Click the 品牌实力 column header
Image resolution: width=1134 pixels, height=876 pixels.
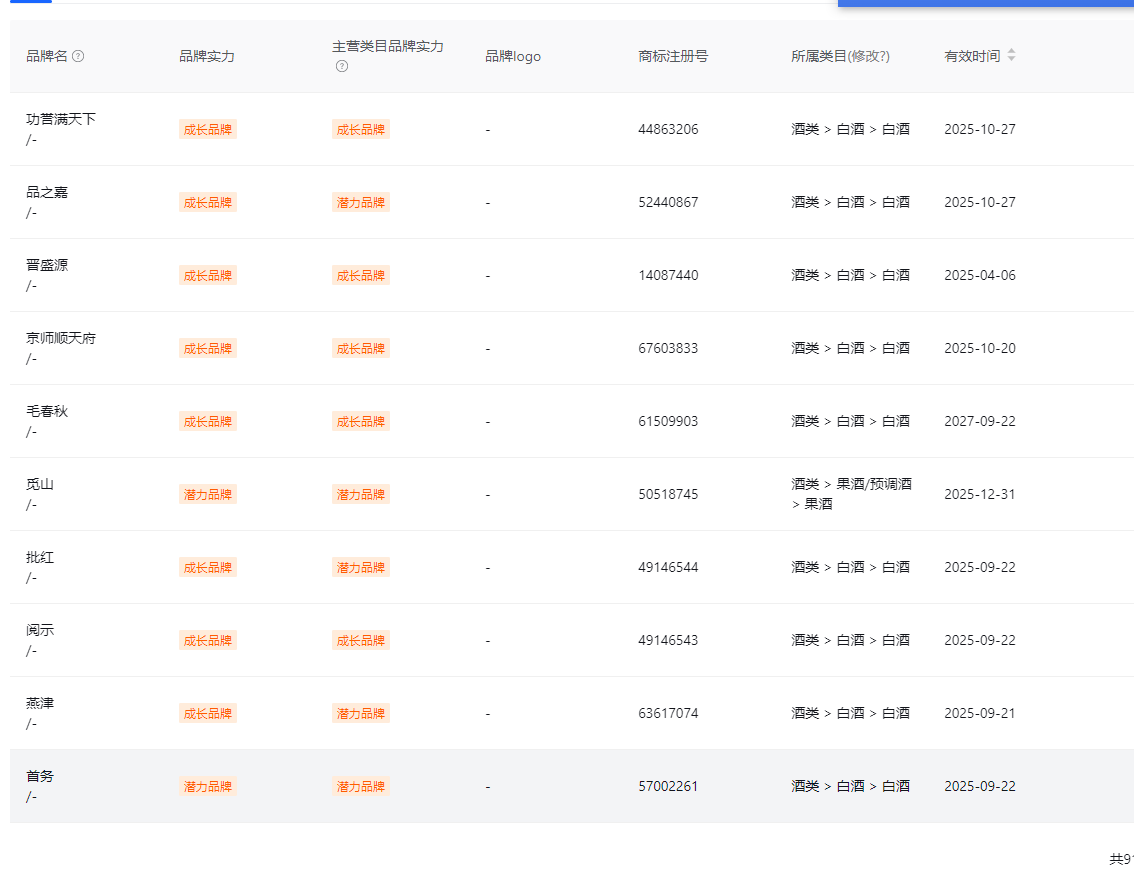tap(207, 56)
